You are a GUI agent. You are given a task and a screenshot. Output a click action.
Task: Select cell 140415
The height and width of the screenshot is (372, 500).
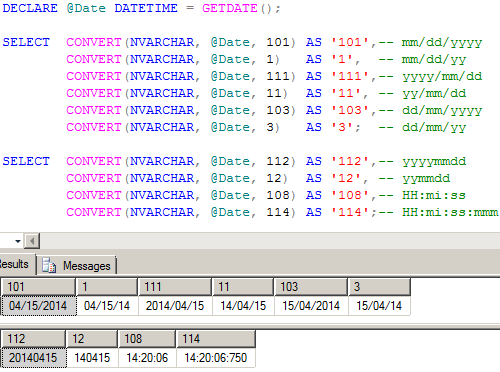point(92,358)
